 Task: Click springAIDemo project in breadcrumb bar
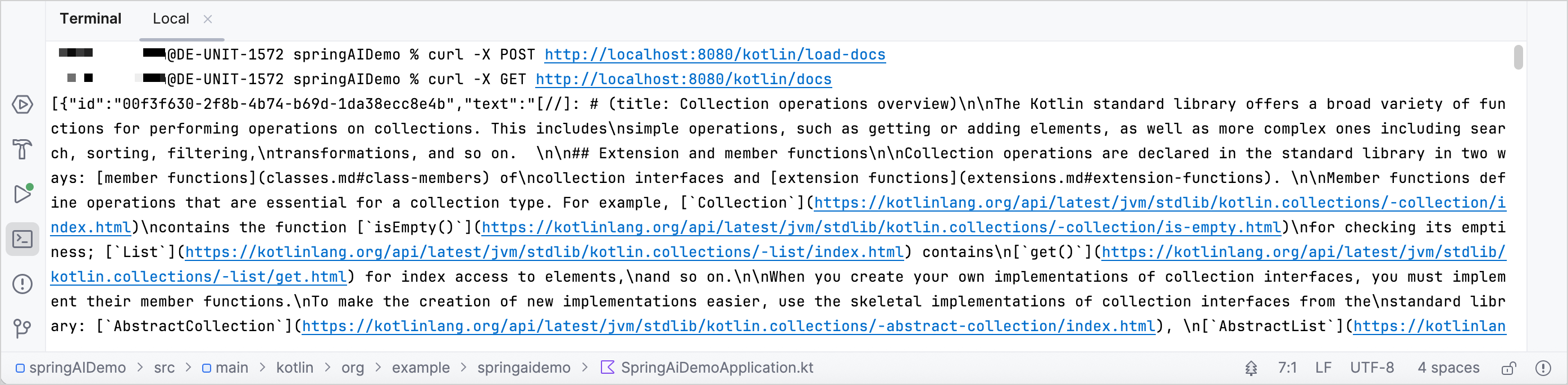tap(77, 368)
